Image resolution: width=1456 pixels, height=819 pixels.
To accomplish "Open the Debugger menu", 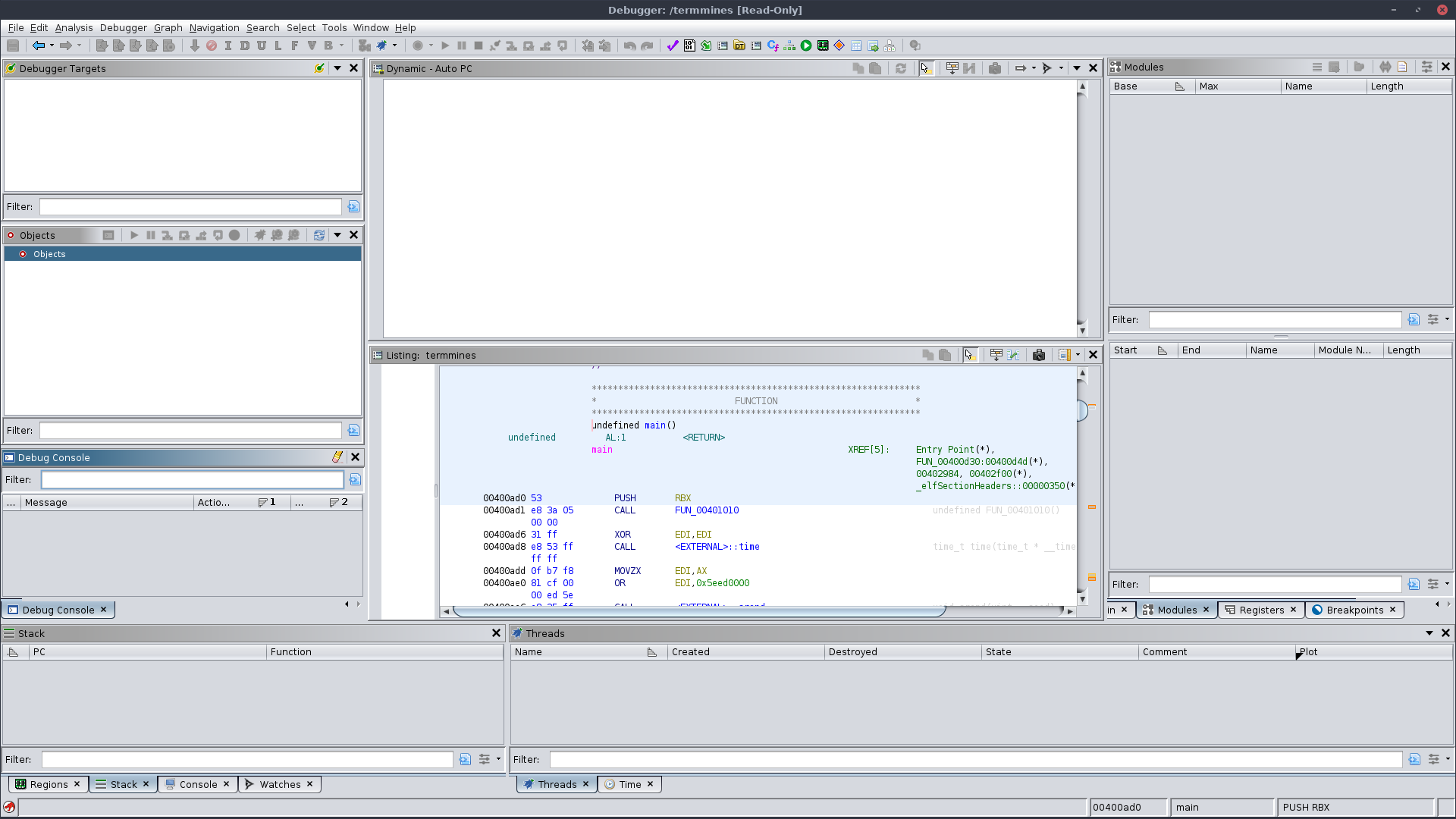I will (123, 28).
